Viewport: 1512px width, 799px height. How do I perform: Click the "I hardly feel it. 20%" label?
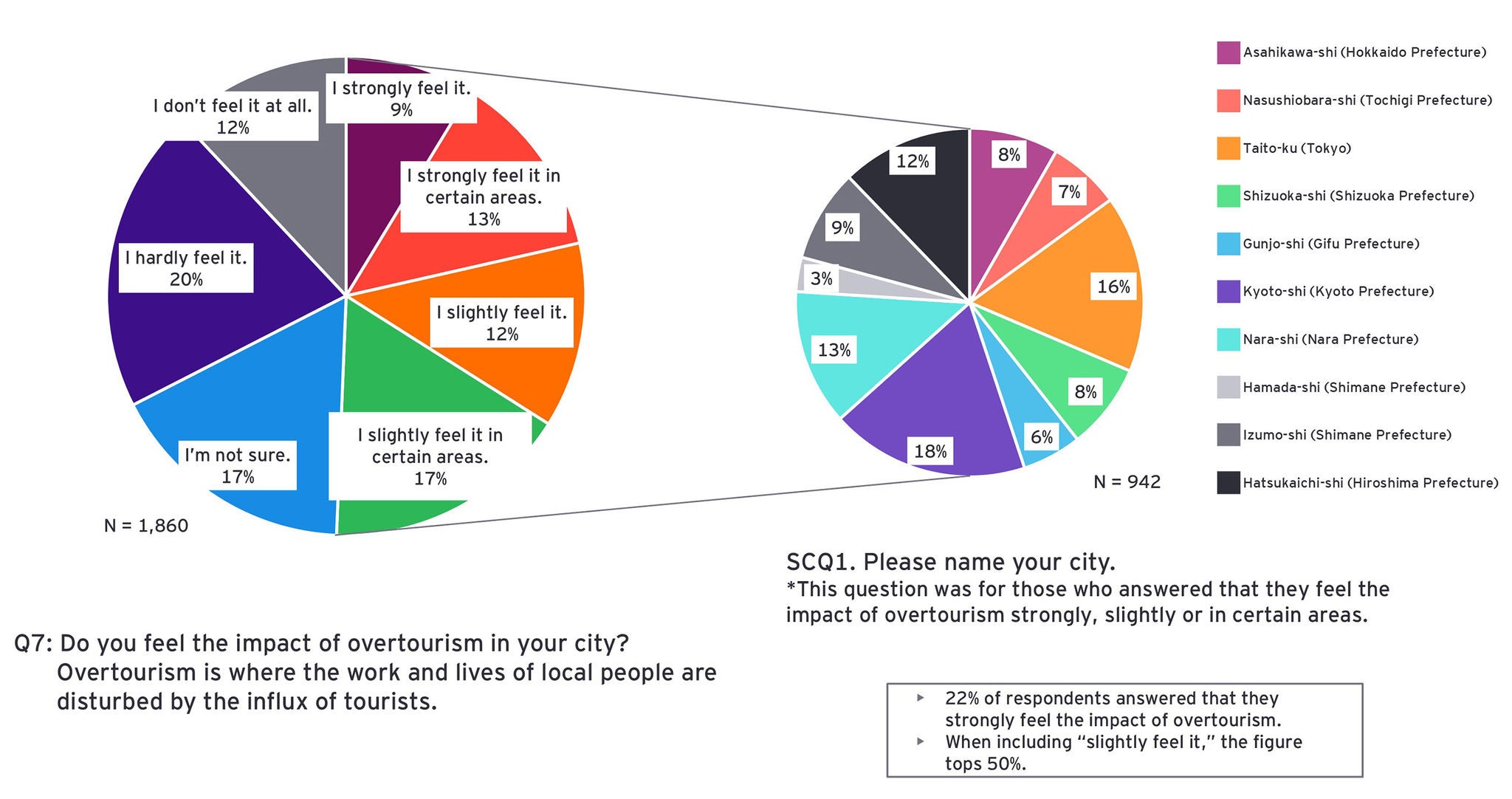coord(186,268)
